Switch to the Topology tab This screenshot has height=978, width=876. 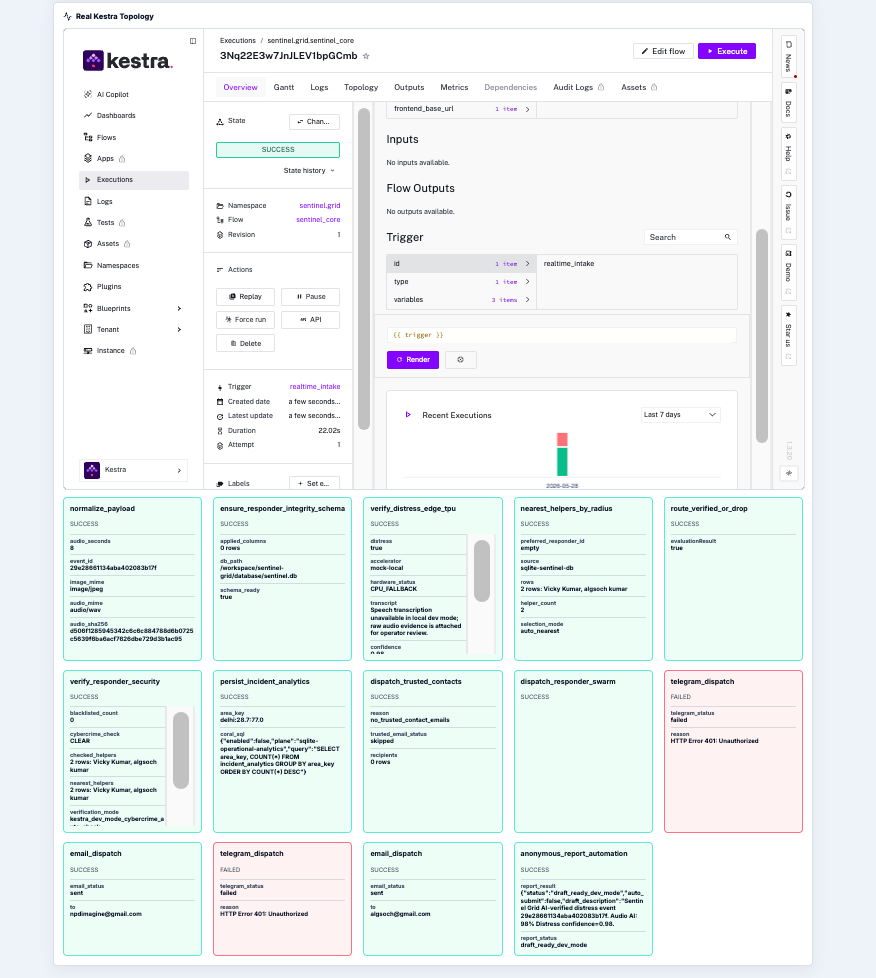(x=361, y=87)
